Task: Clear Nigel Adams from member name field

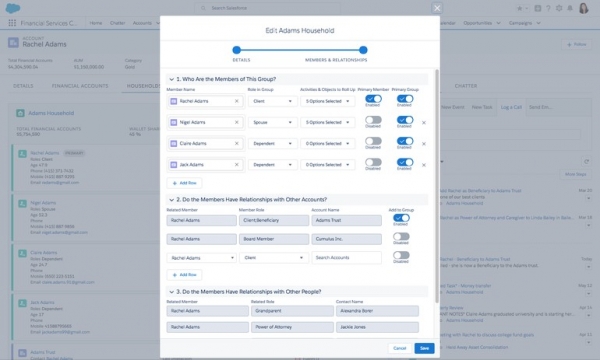Action: point(236,122)
